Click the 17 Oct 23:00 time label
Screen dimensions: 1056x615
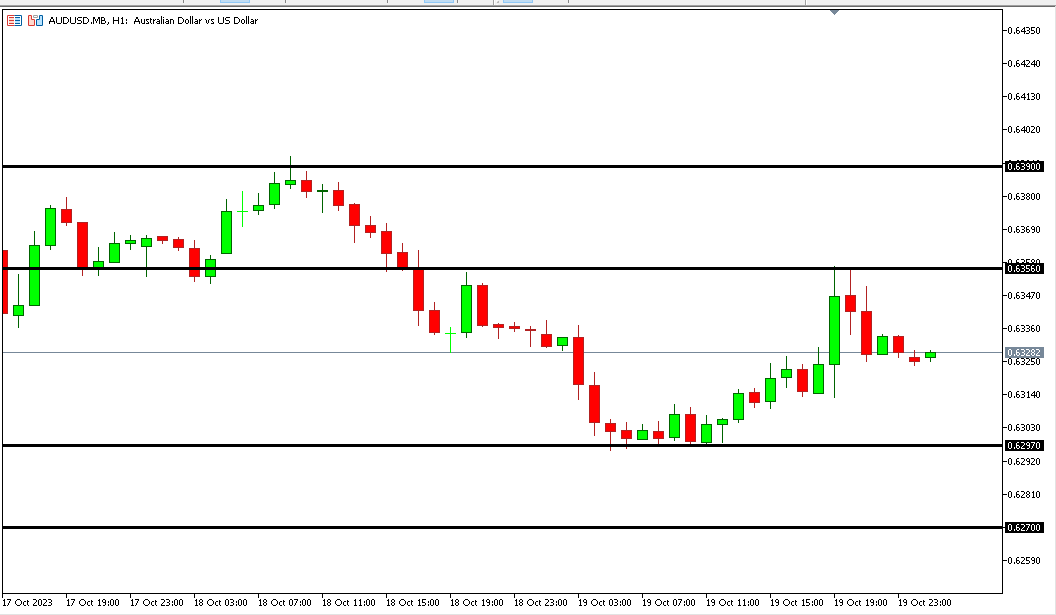coord(156,602)
